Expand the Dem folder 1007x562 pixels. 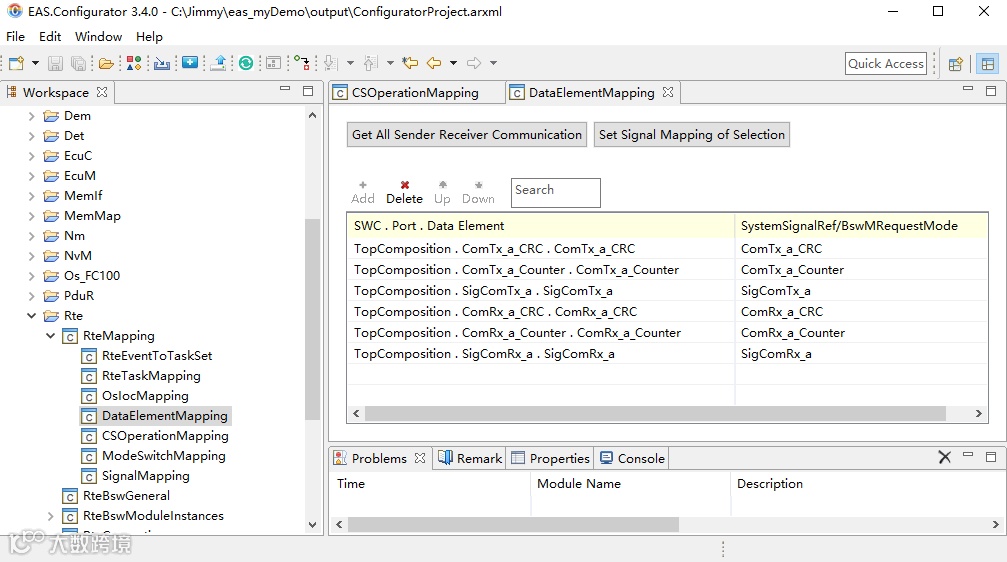click(x=31, y=116)
